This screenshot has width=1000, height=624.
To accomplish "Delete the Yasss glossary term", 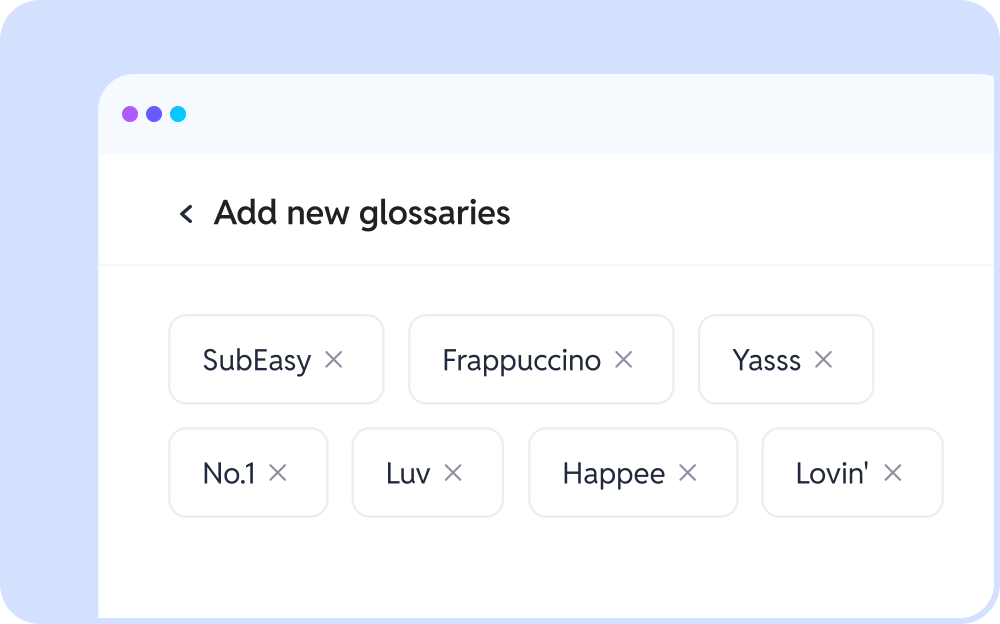I will 823,359.
